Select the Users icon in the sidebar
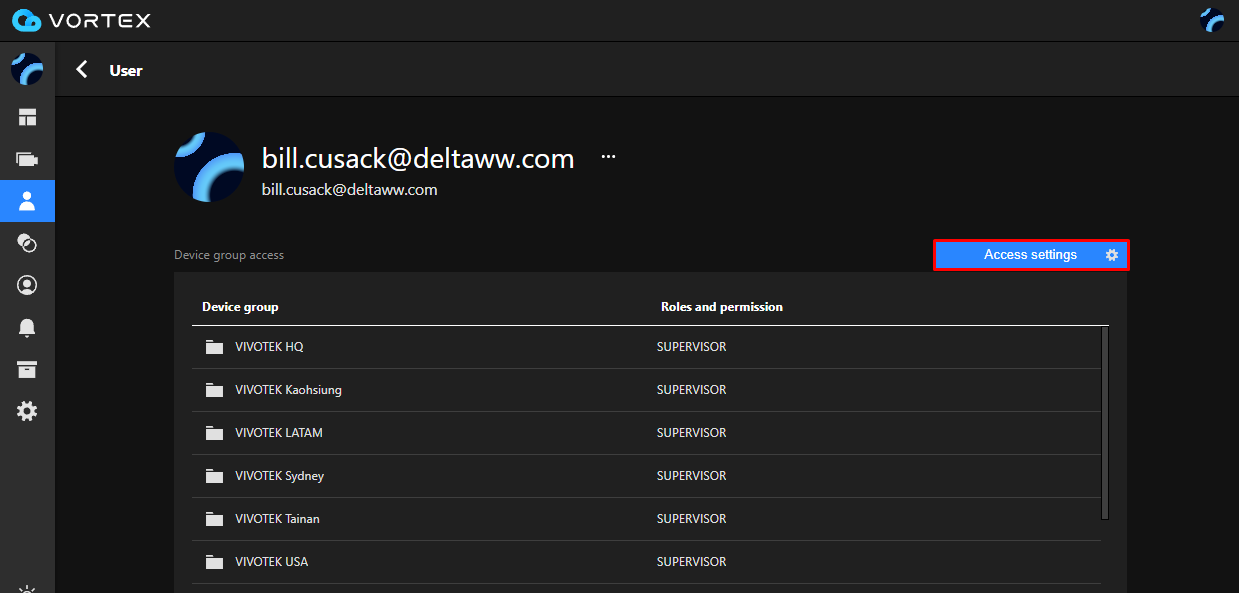Image resolution: width=1239 pixels, height=593 pixels. 27,201
